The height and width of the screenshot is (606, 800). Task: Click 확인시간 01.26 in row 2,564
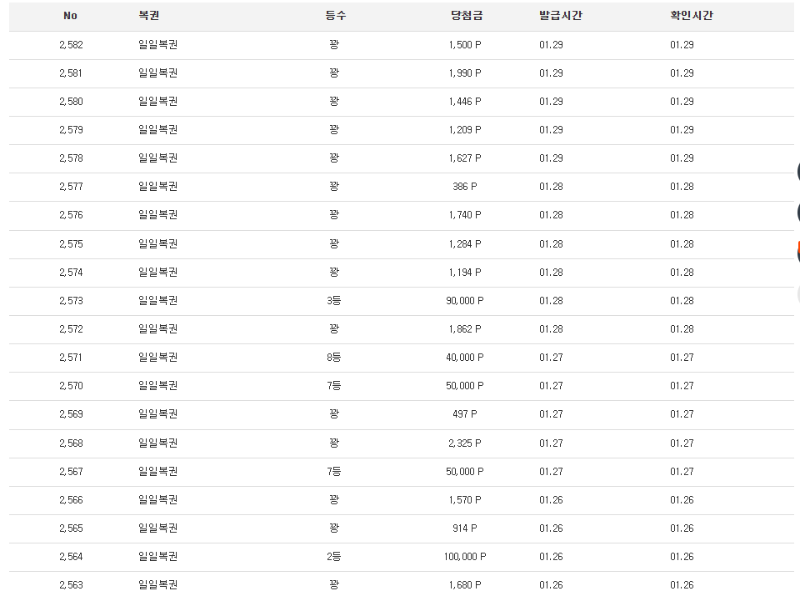pyautogui.click(x=682, y=557)
